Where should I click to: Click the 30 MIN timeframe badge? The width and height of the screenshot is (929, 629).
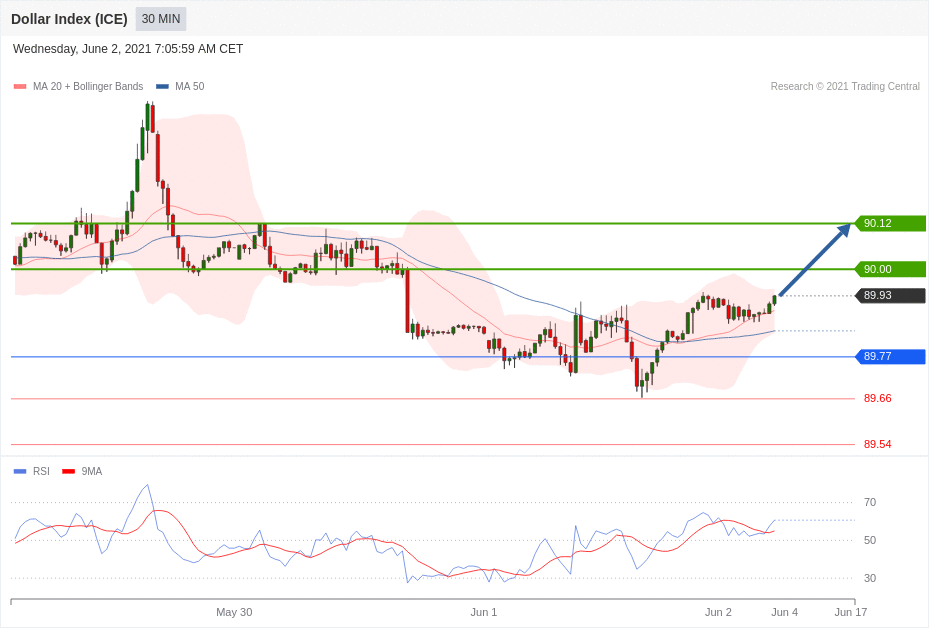click(x=160, y=19)
